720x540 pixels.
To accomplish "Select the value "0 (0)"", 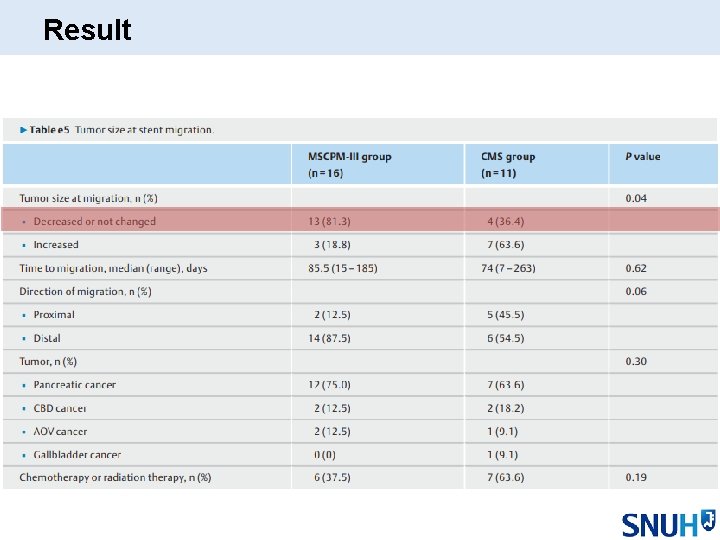I will click(x=325, y=455).
